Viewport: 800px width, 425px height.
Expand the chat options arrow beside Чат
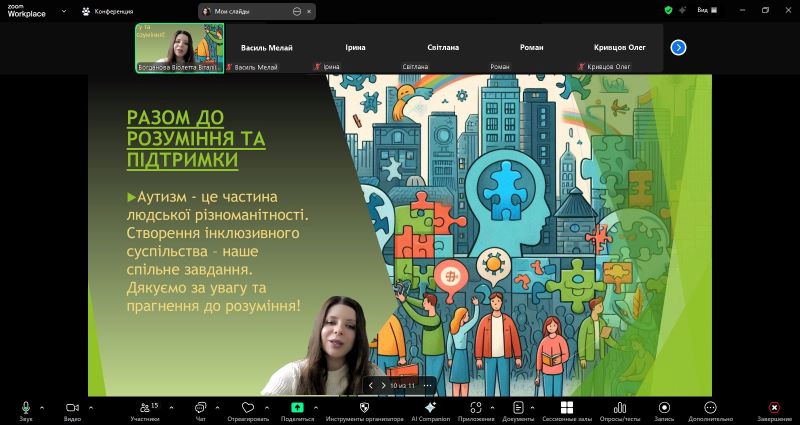coord(217,408)
